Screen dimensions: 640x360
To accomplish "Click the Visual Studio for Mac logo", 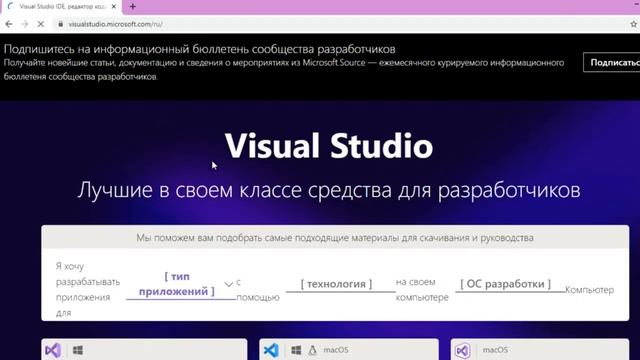I will pos(463,350).
